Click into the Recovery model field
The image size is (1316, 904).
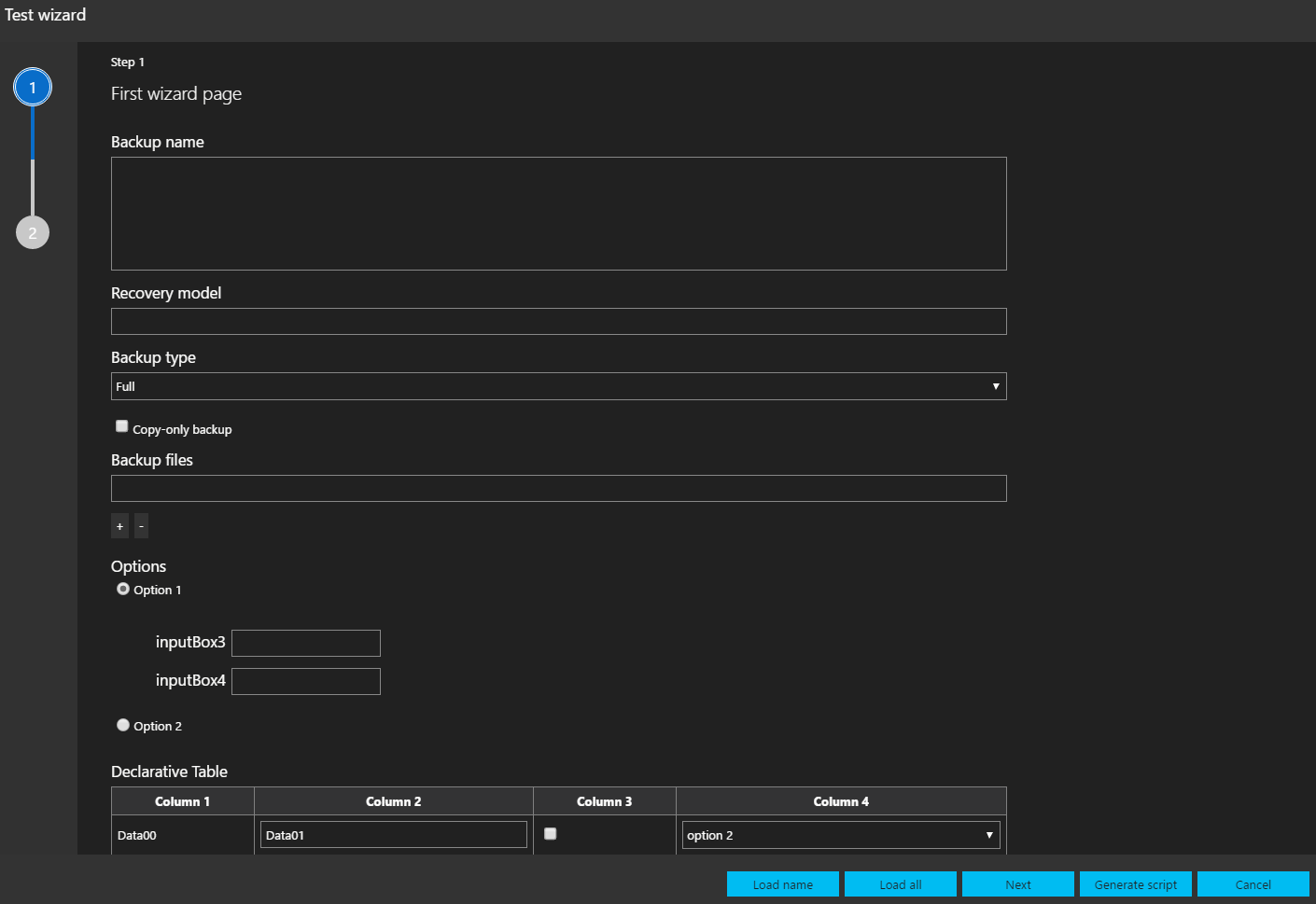558,322
